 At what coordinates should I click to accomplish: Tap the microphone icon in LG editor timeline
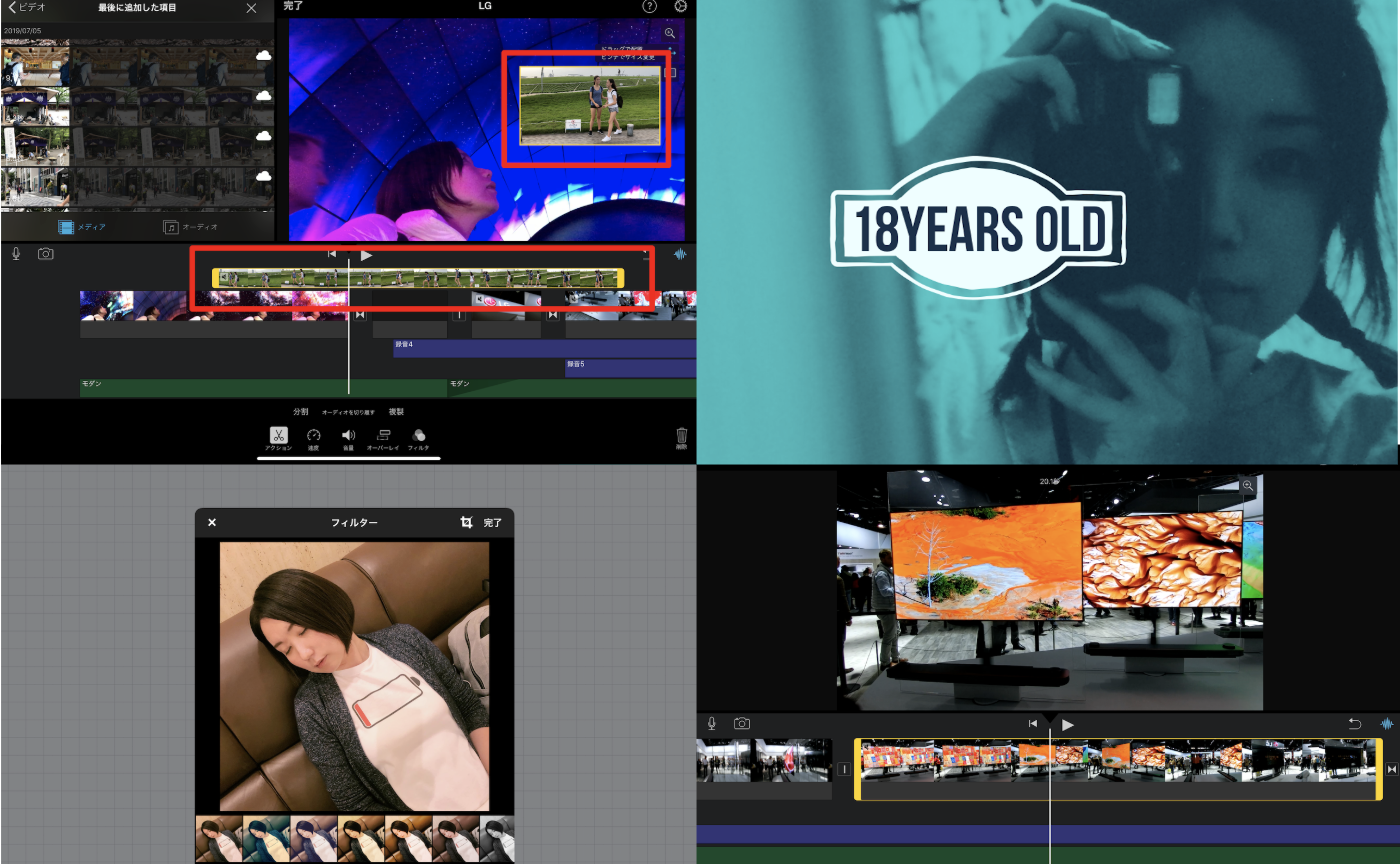click(16, 254)
